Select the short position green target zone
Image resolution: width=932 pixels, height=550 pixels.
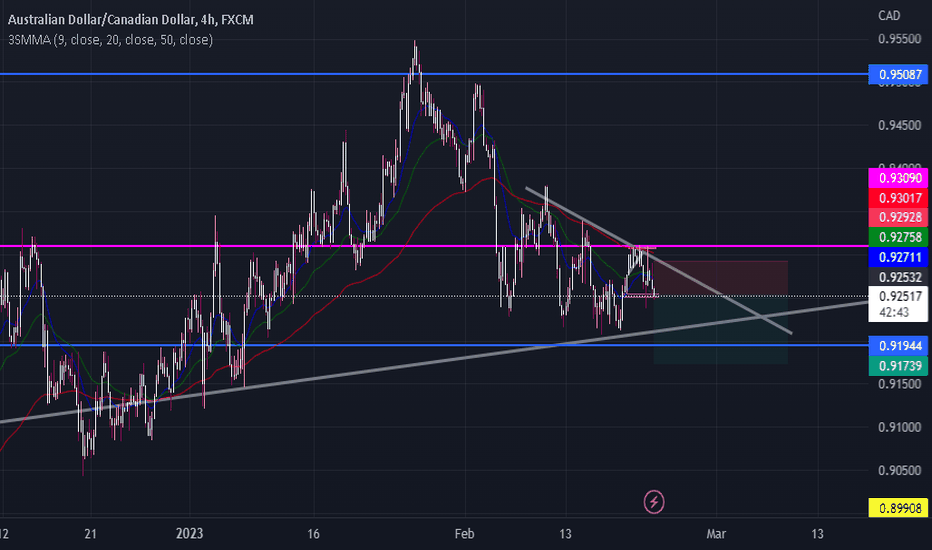click(721, 330)
